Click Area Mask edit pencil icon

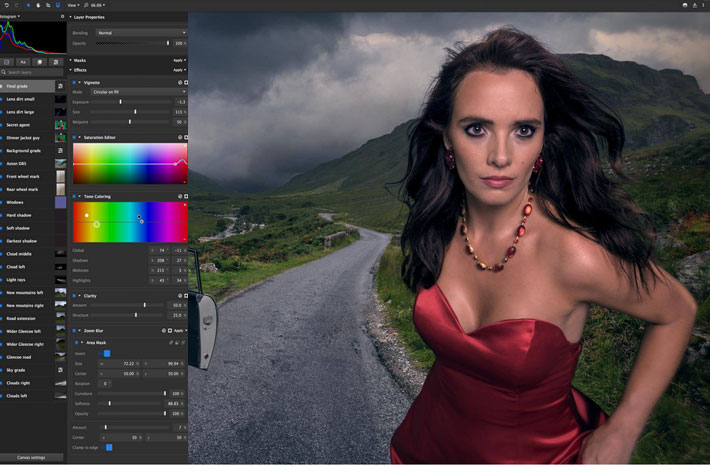pos(171,343)
